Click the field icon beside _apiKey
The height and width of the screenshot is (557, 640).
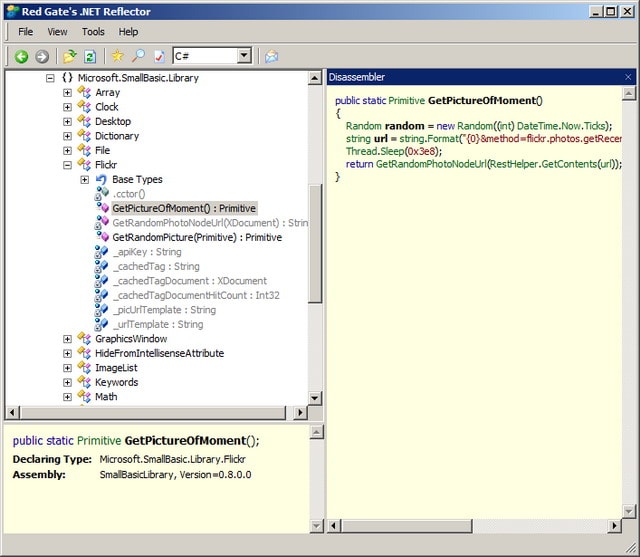(x=101, y=252)
